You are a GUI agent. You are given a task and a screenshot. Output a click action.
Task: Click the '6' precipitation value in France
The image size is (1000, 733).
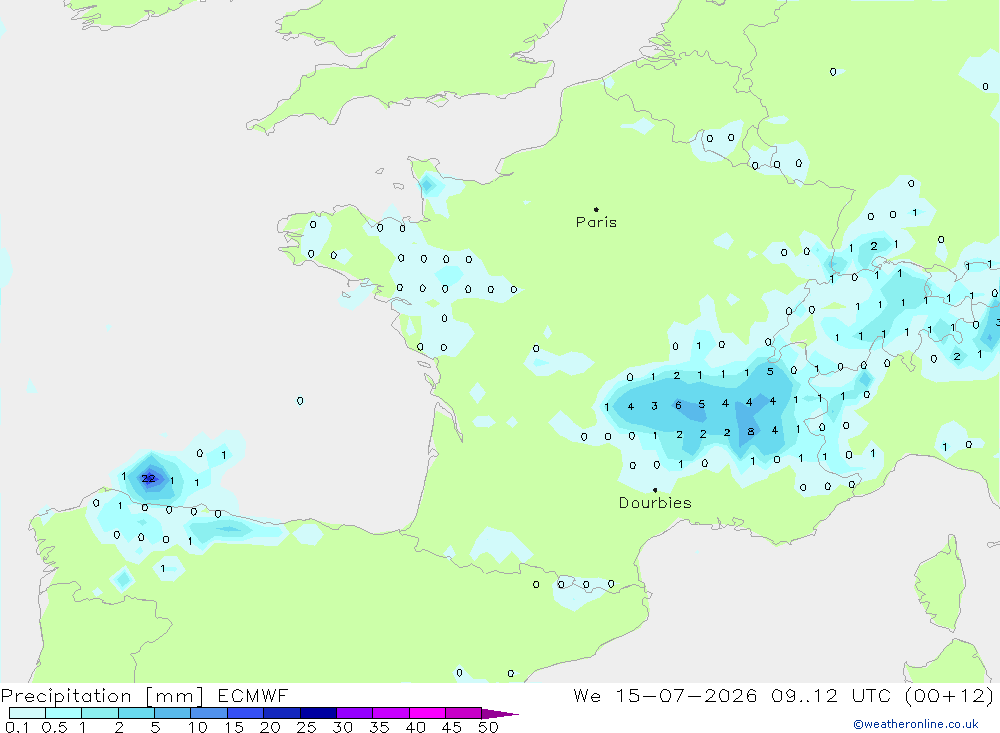tap(678, 405)
